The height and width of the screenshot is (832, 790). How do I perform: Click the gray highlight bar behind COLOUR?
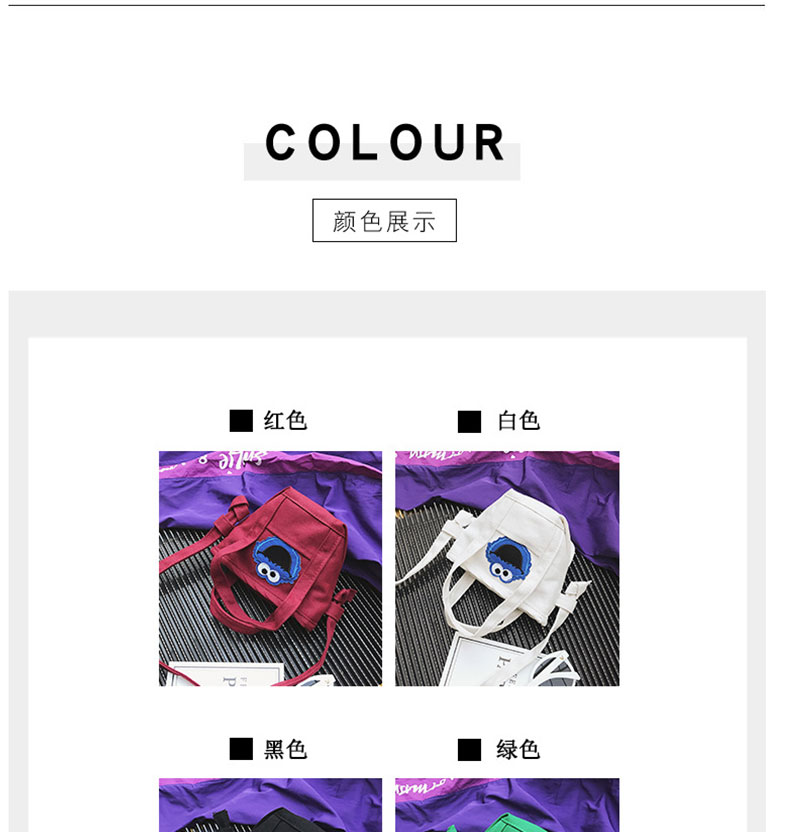[382, 162]
